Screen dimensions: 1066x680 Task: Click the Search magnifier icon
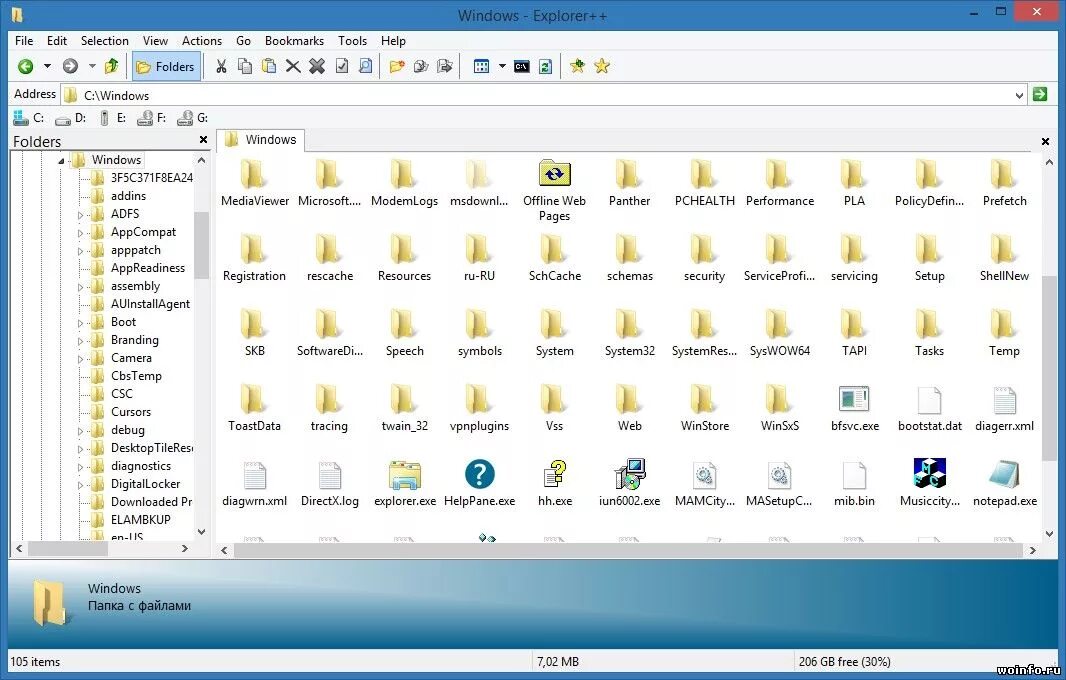point(366,66)
